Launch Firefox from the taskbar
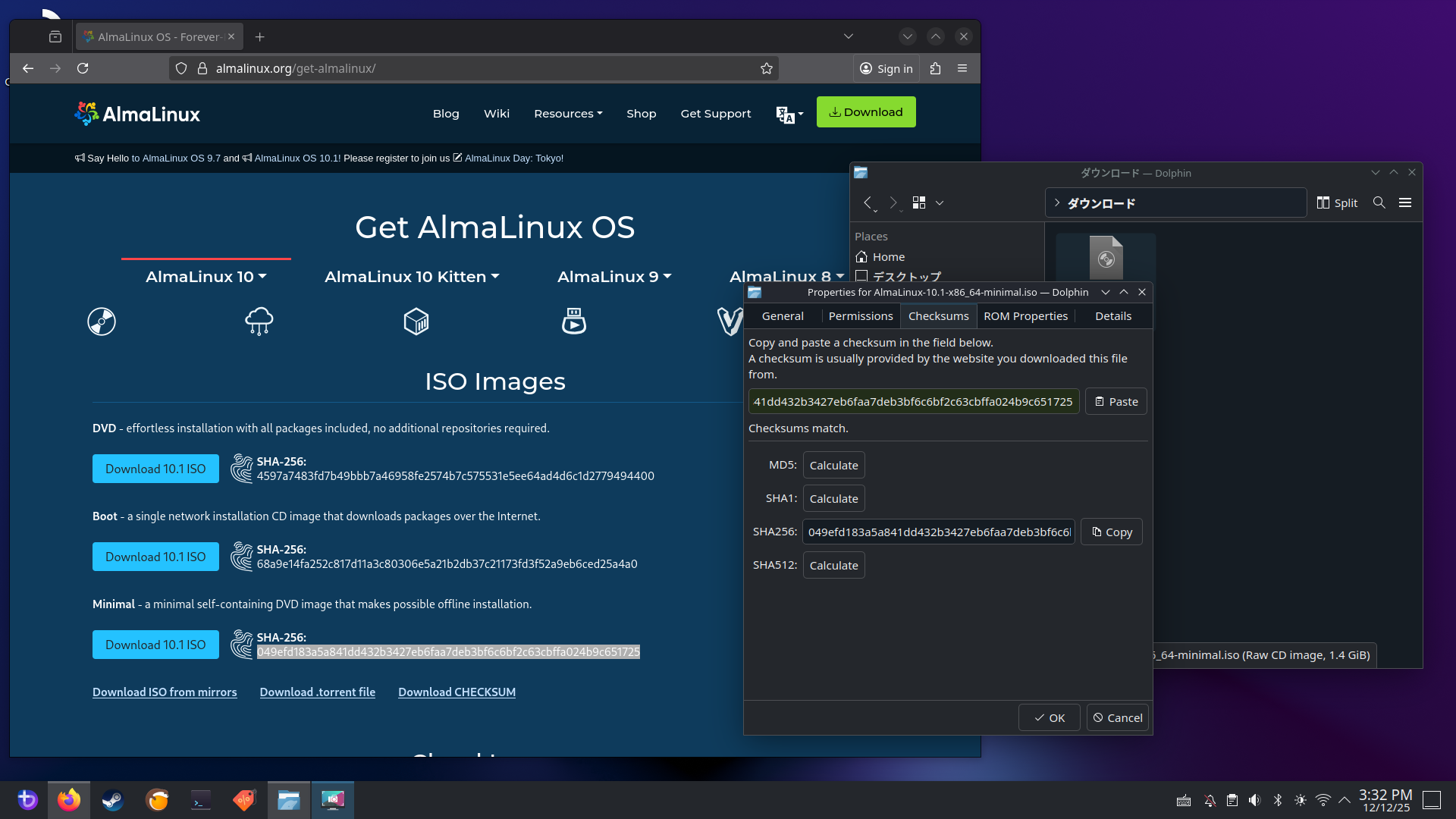This screenshot has height=819, width=1456. 69,799
